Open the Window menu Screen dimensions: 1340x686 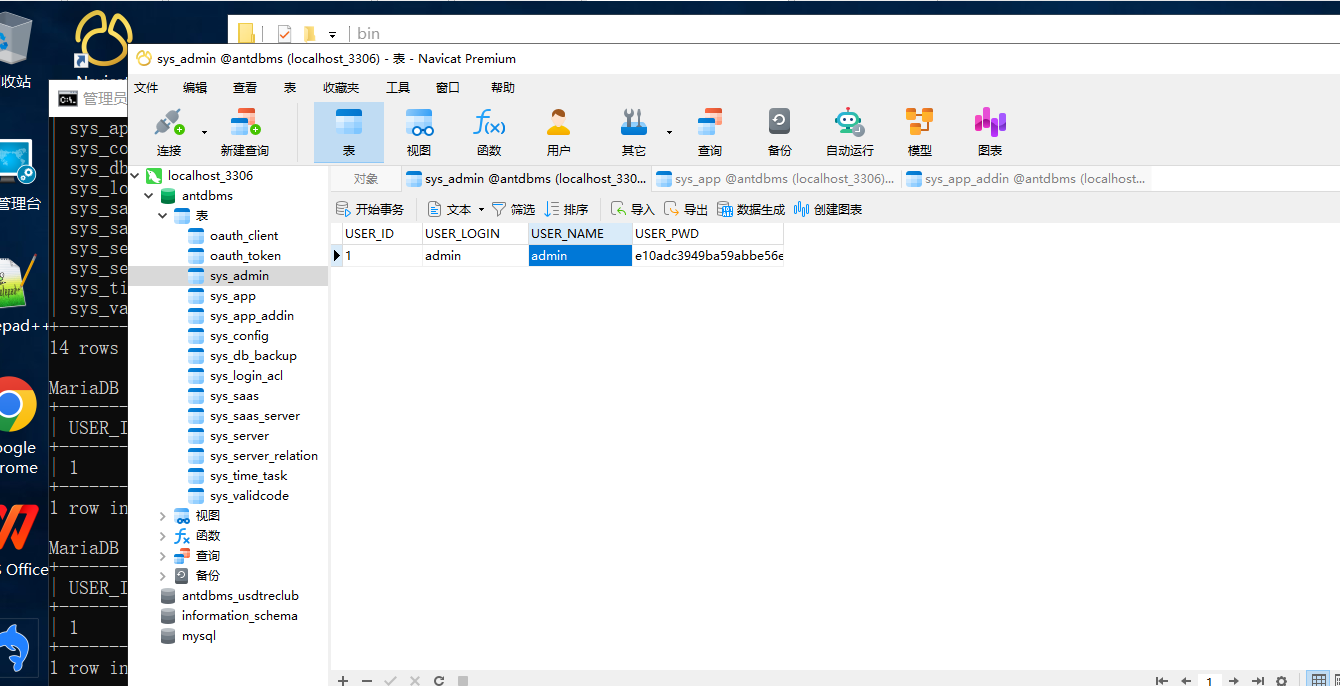coord(448,88)
